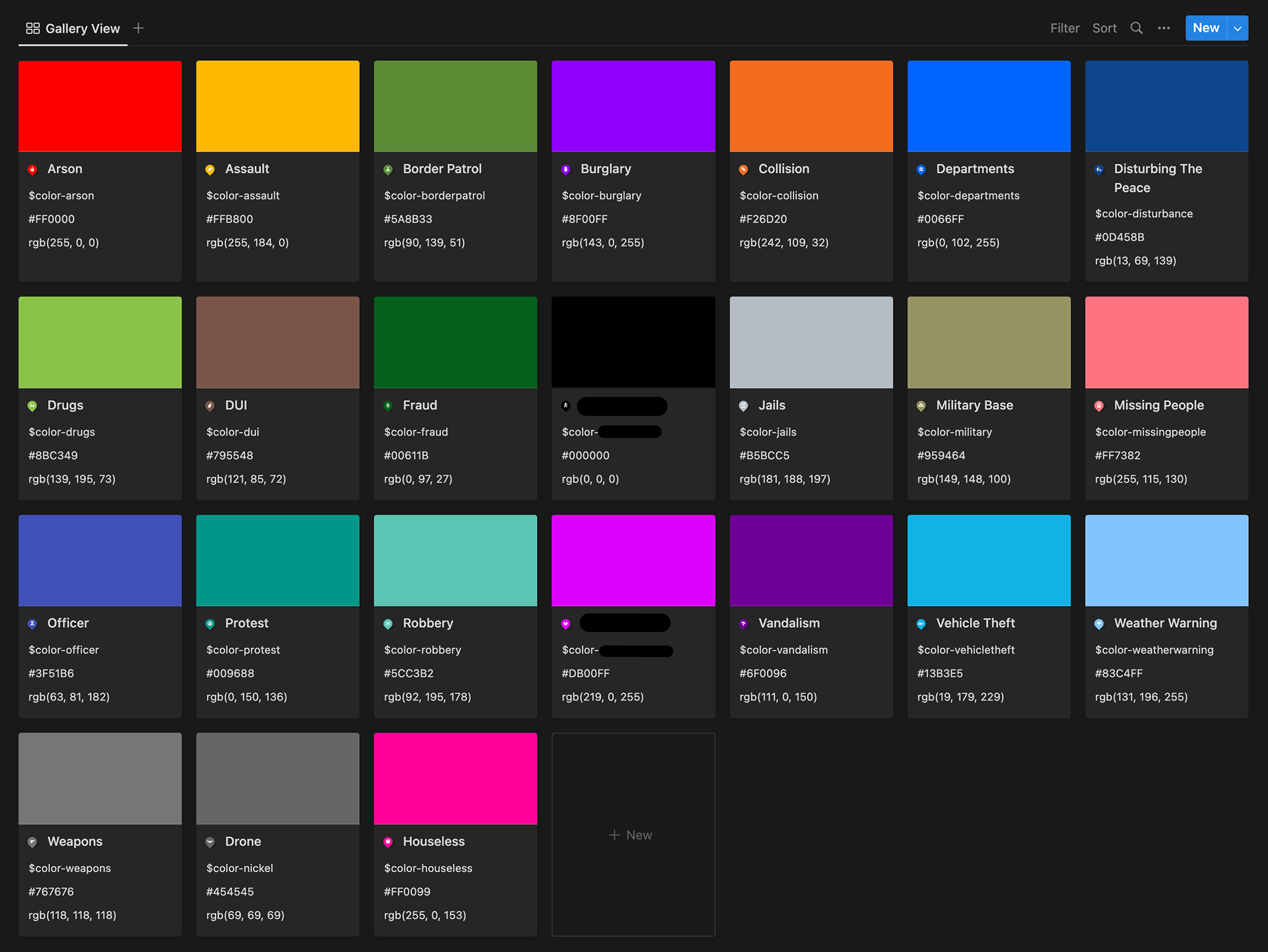The image size is (1268, 952).
Task: Click the purple Burglary color swatch
Action: [x=633, y=106]
